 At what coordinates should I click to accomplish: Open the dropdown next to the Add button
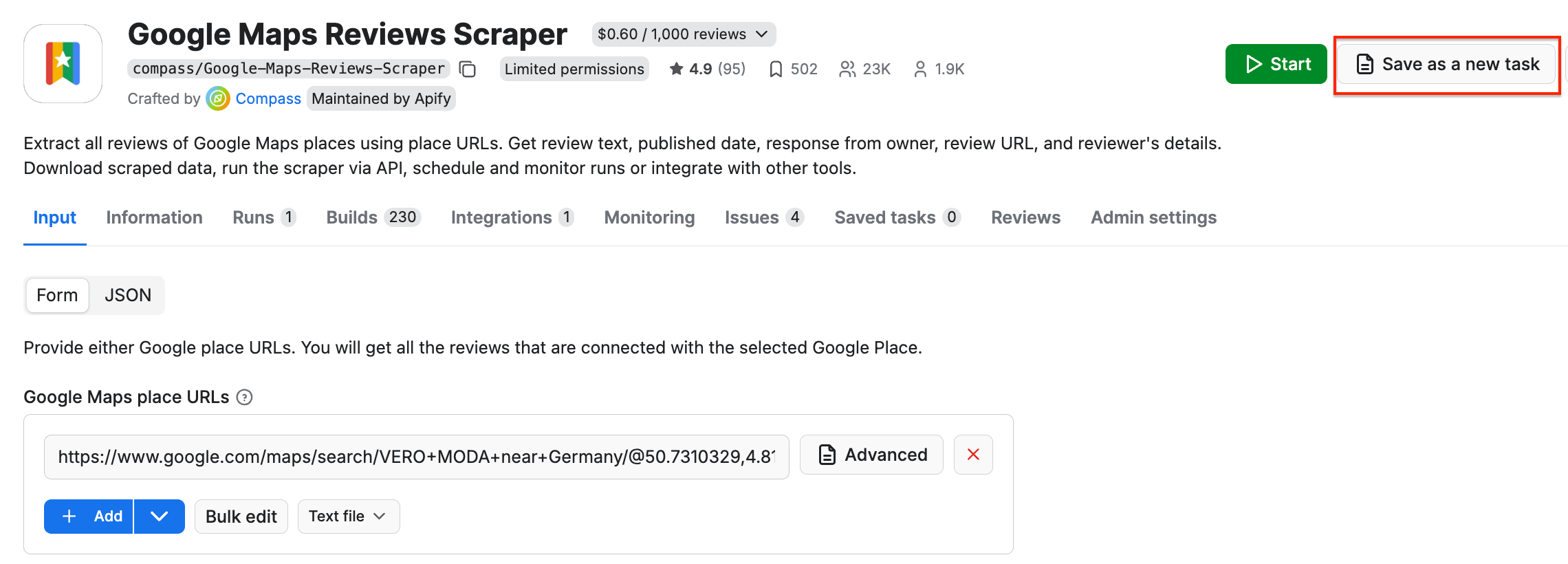(x=160, y=516)
